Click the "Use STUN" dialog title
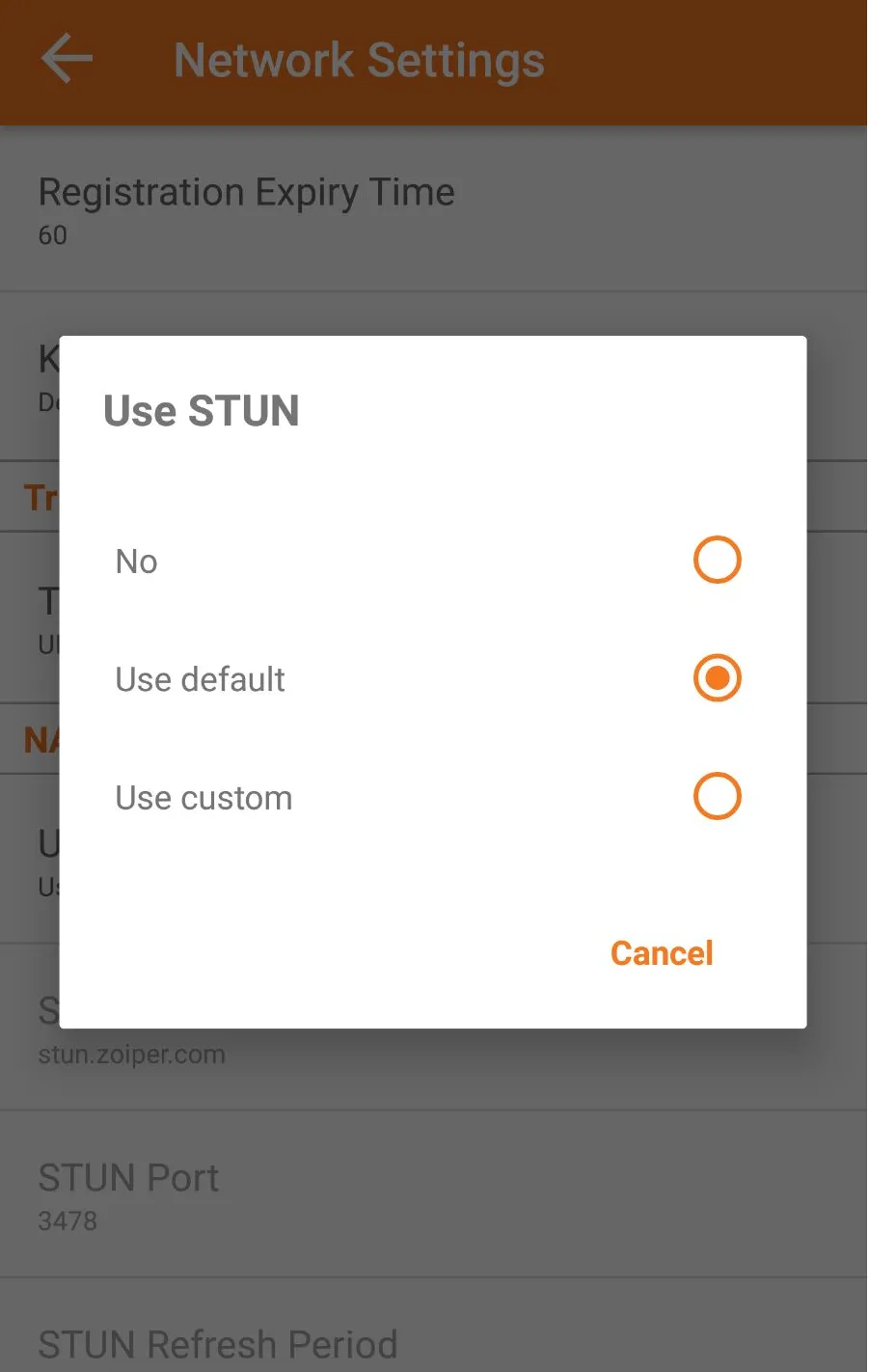Image resolution: width=869 pixels, height=1372 pixels. [202, 411]
